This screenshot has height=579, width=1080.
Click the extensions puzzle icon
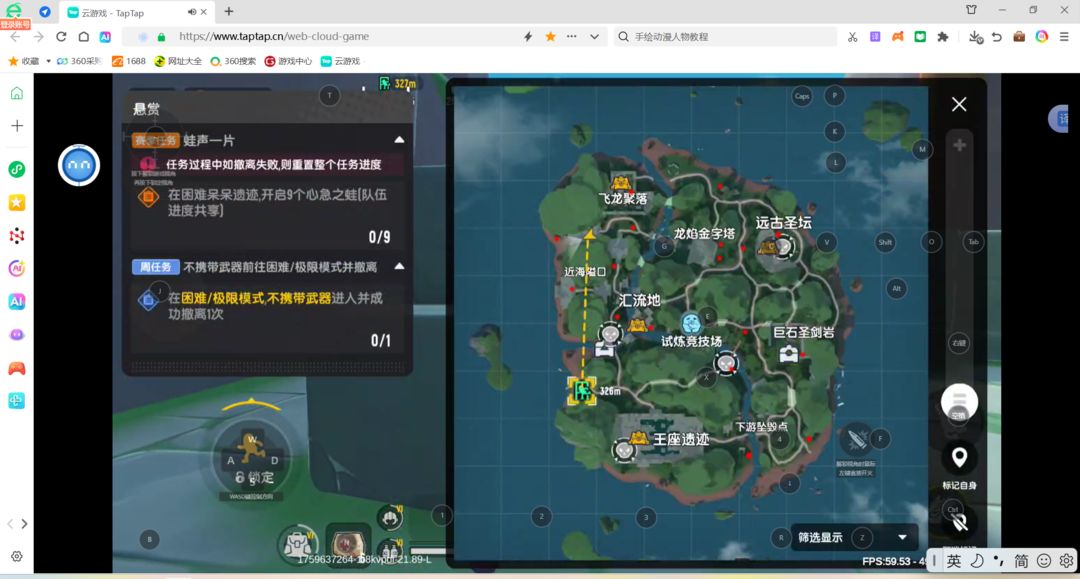(x=942, y=36)
